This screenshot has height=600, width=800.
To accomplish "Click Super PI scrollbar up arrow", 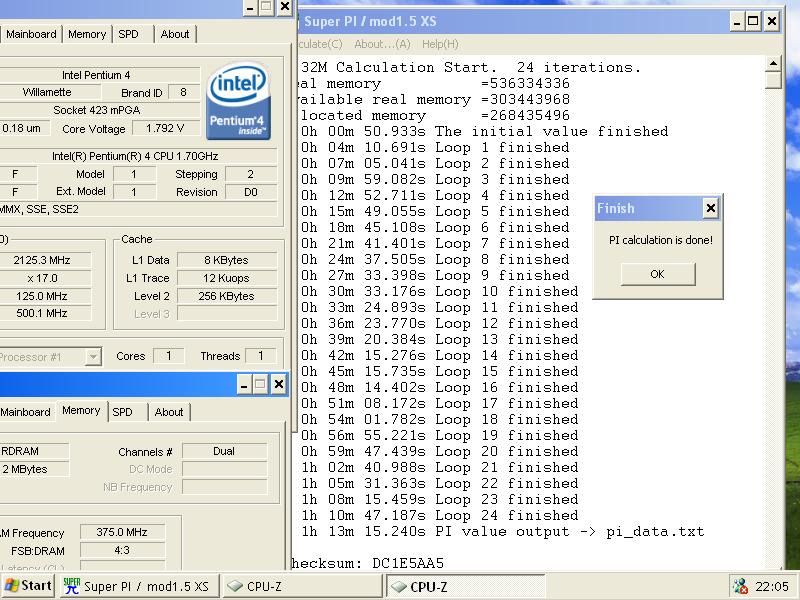I will coord(773,64).
